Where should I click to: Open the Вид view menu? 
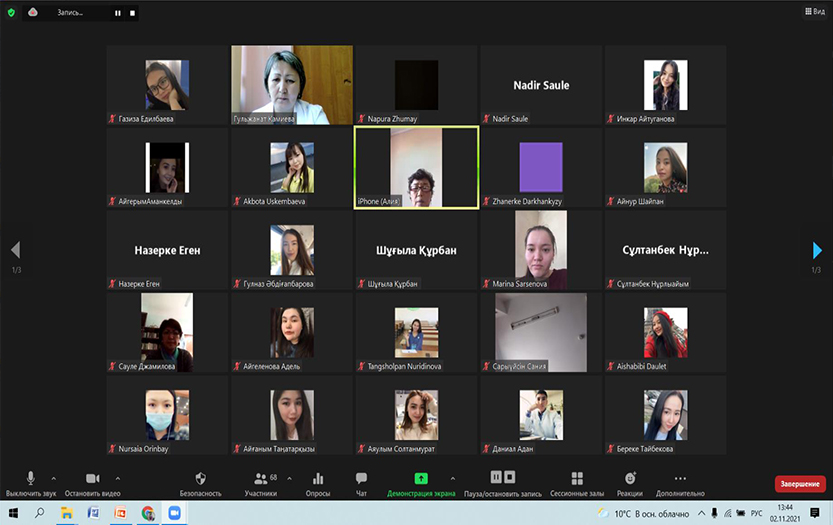[815, 12]
